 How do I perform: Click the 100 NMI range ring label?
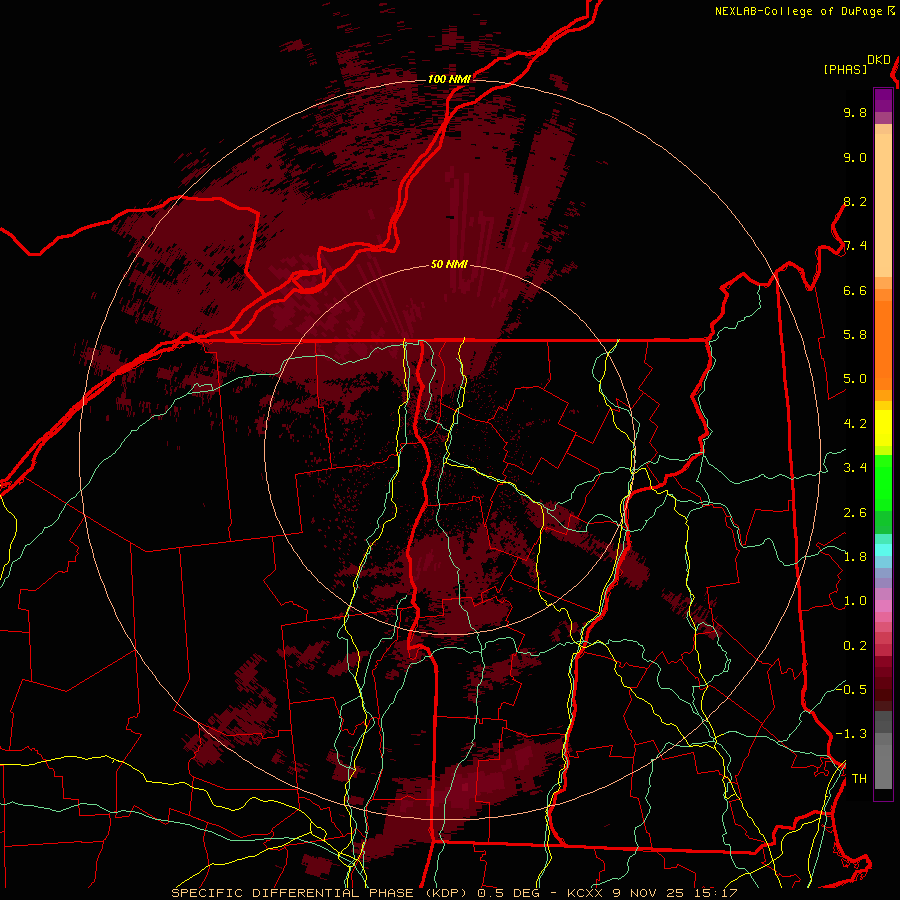pos(449,79)
